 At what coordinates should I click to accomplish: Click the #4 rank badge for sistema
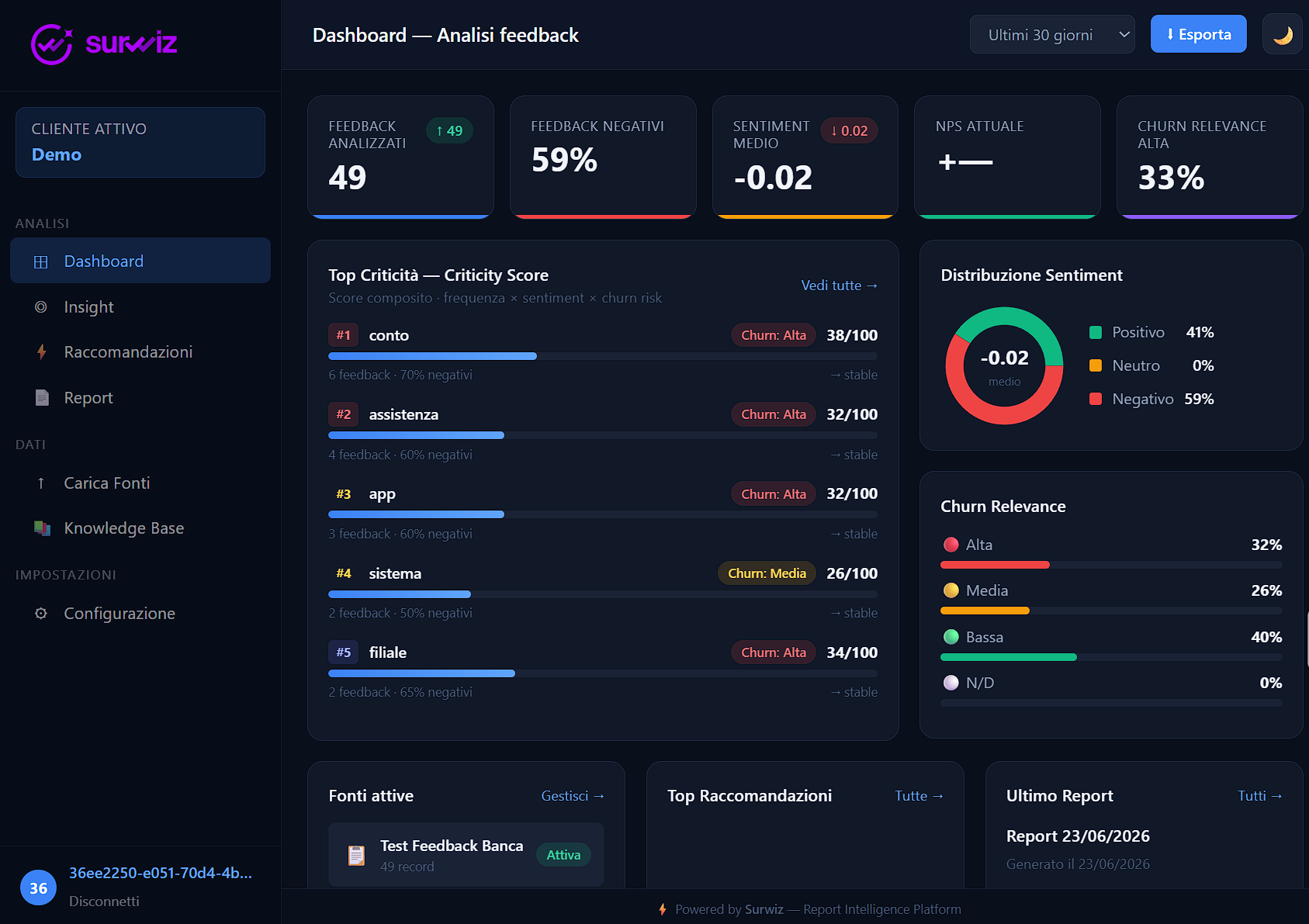[x=343, y=573]
